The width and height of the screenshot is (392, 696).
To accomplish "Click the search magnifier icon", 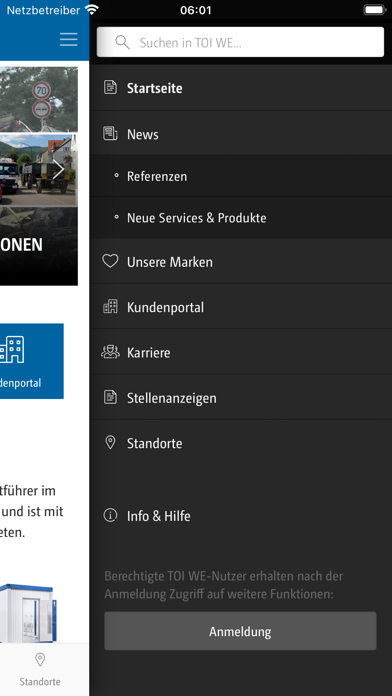I will coord(122,43).
